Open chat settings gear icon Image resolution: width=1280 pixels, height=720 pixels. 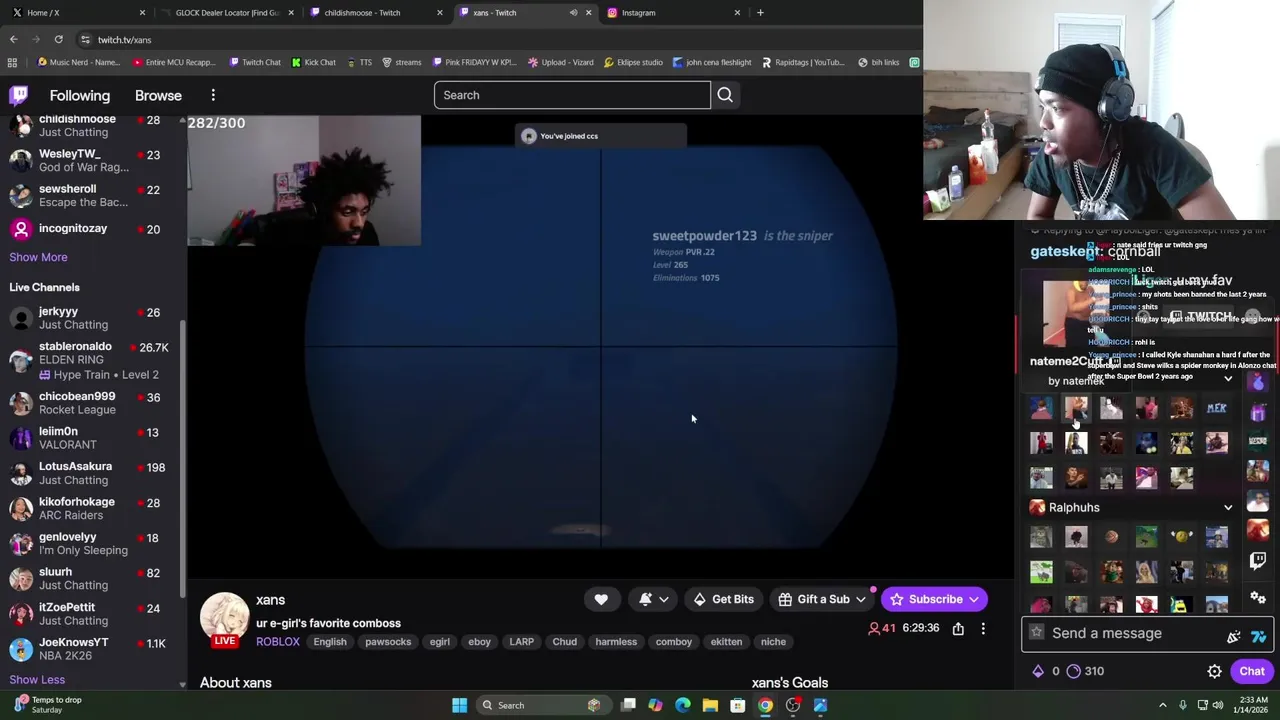click(x=1214, y=671)
